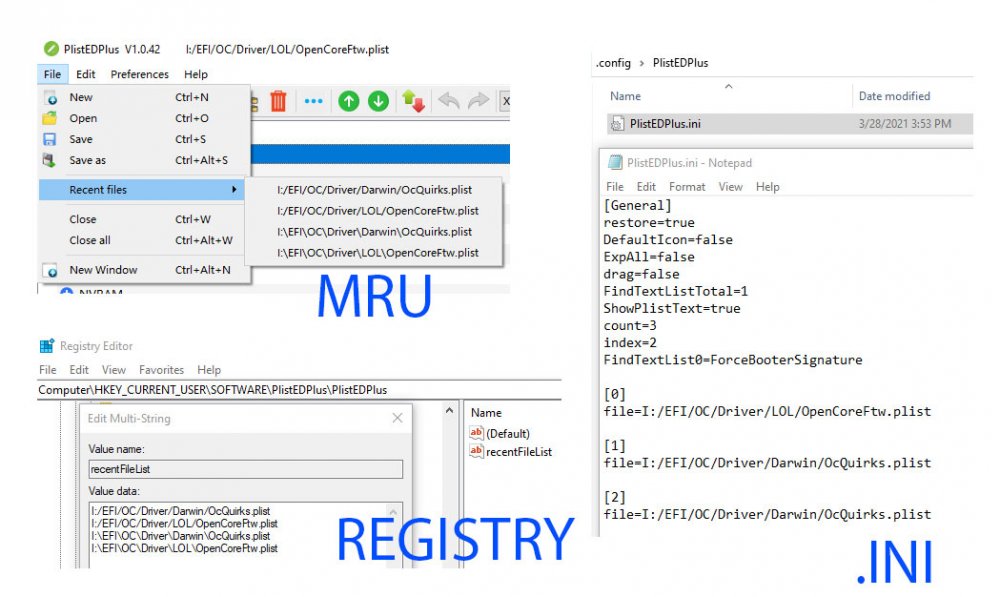
Task: Click the undo arrow in toolbar
Action: (449, 101)
